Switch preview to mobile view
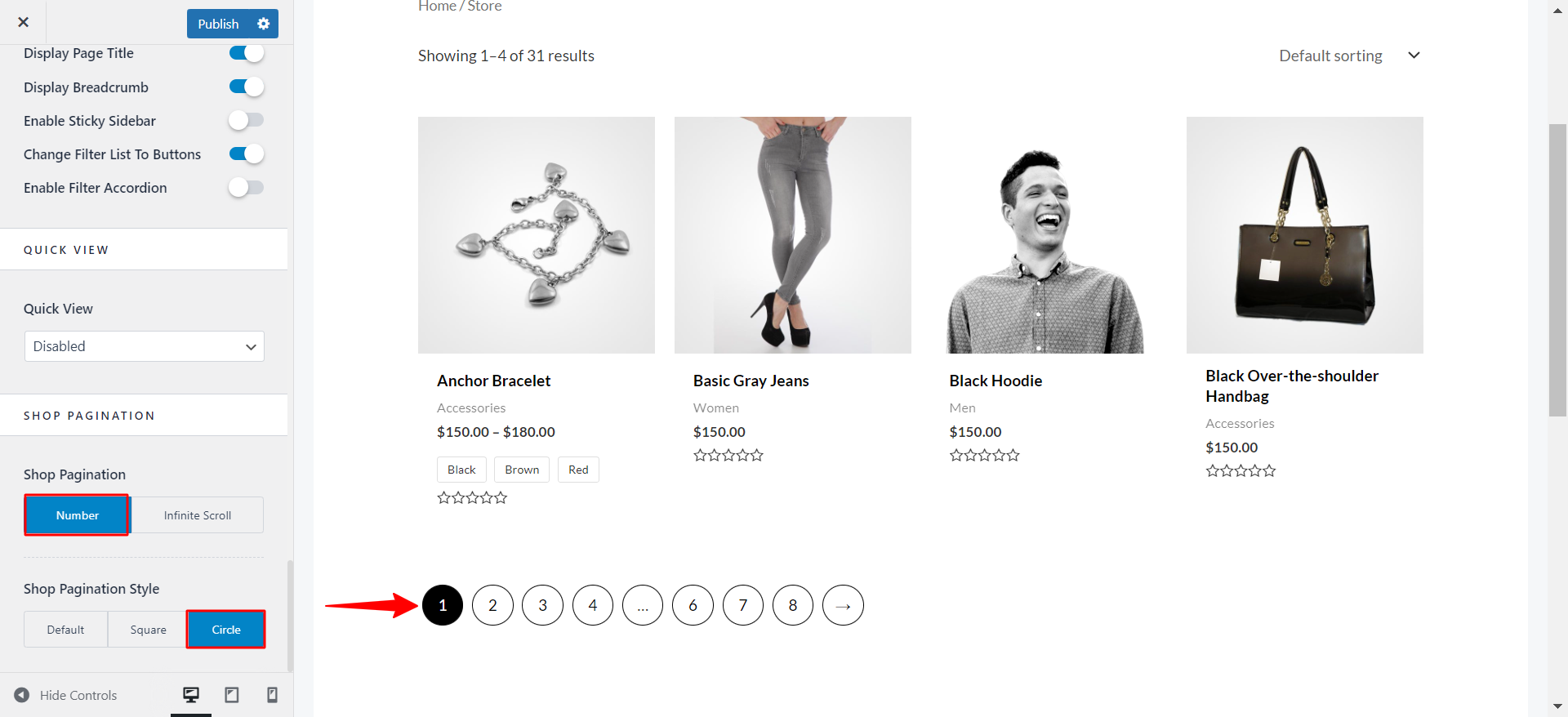1568x717 pixels. click(273, 694)
